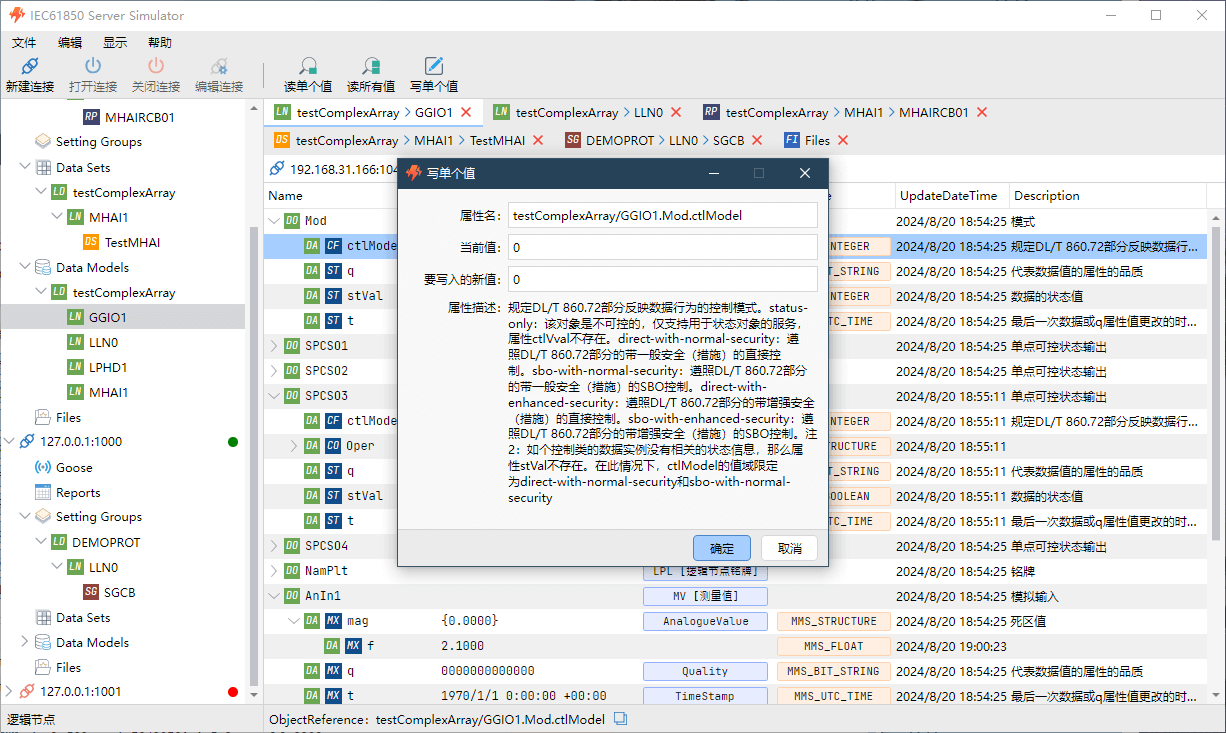Open the 编辑 menu

[70, 42]
